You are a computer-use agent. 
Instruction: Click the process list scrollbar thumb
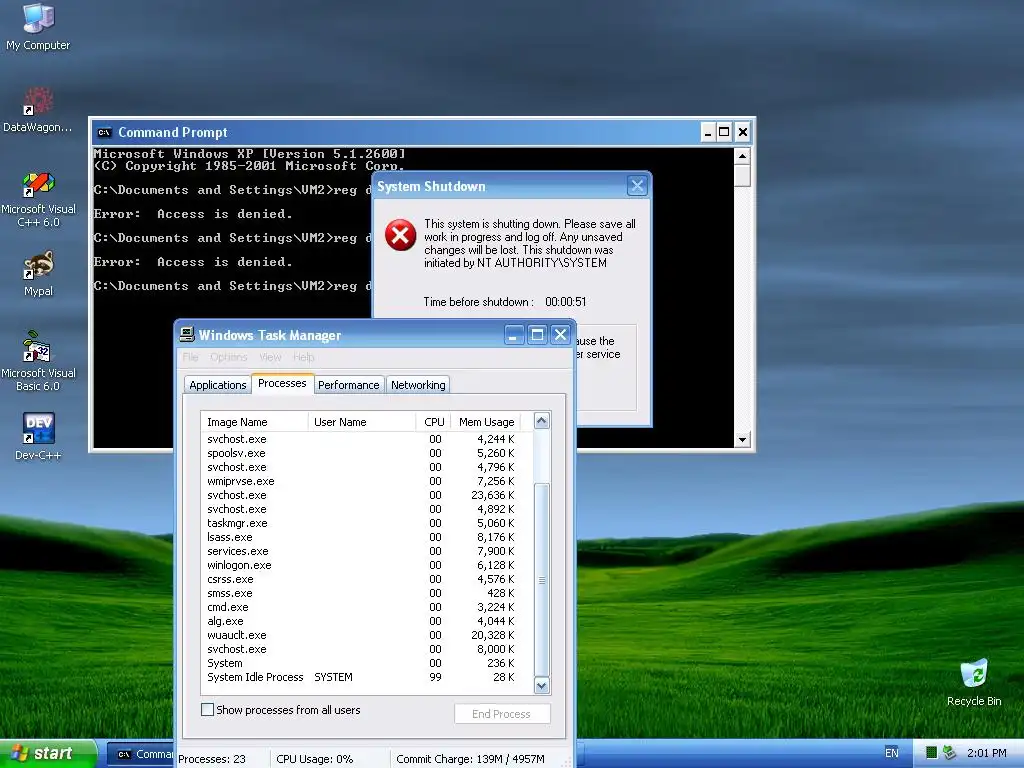(x=541, y=580)
